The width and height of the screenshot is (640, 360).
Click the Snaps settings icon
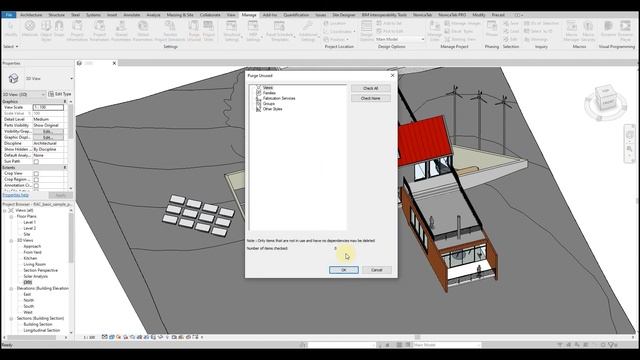coord(59,27)
